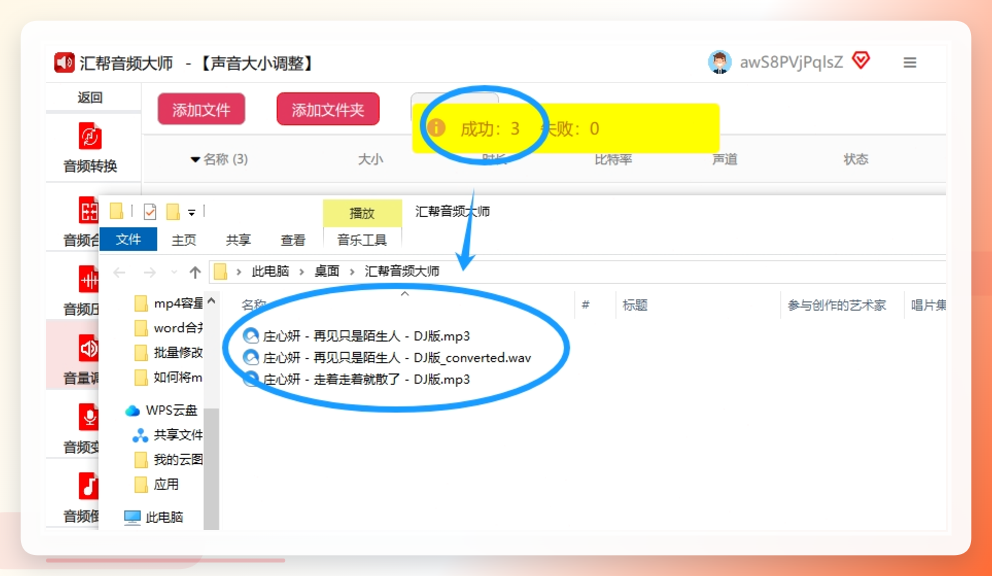The image size is (992, 576).
Task: Select the 我的云图 folder in tree
Action: tap(168, 460)
